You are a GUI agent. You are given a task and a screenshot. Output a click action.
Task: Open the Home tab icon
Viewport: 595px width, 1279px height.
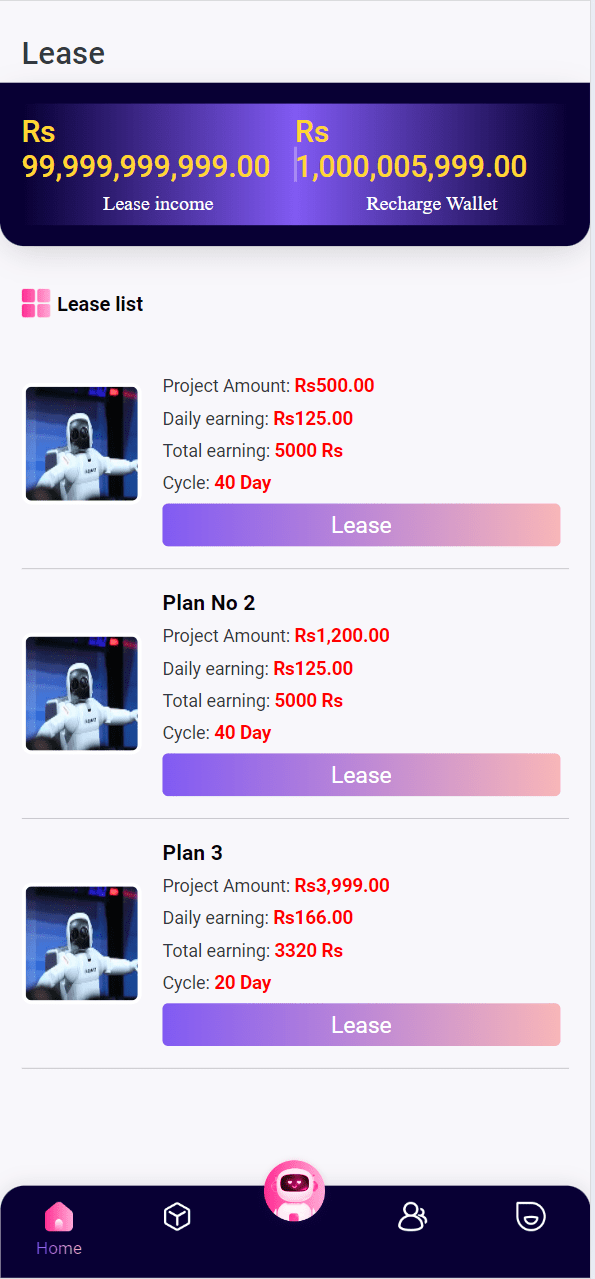[59, 1216]
